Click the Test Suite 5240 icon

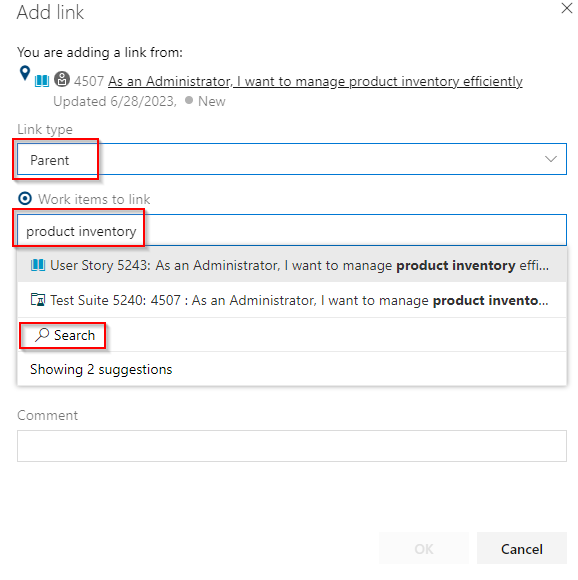coord(38,300)
